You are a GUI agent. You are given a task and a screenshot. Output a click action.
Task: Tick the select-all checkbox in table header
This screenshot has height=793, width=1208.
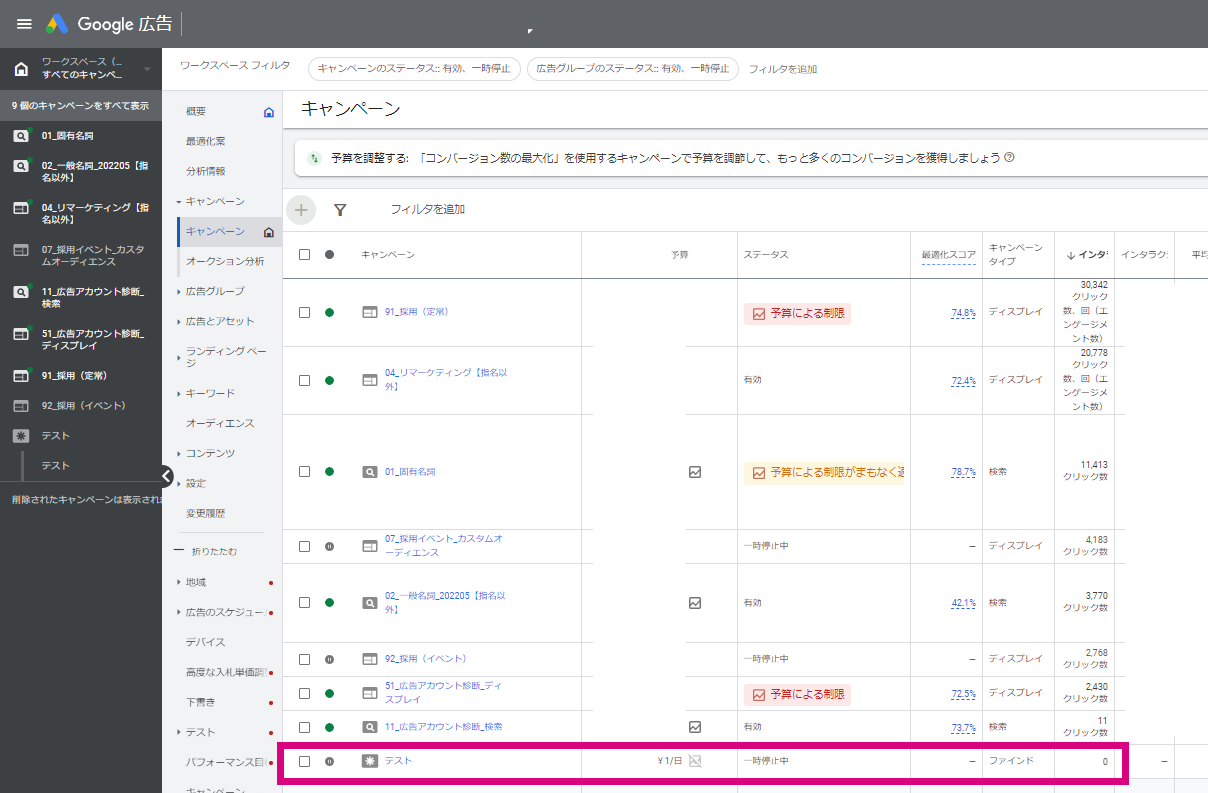pos(304,254)
